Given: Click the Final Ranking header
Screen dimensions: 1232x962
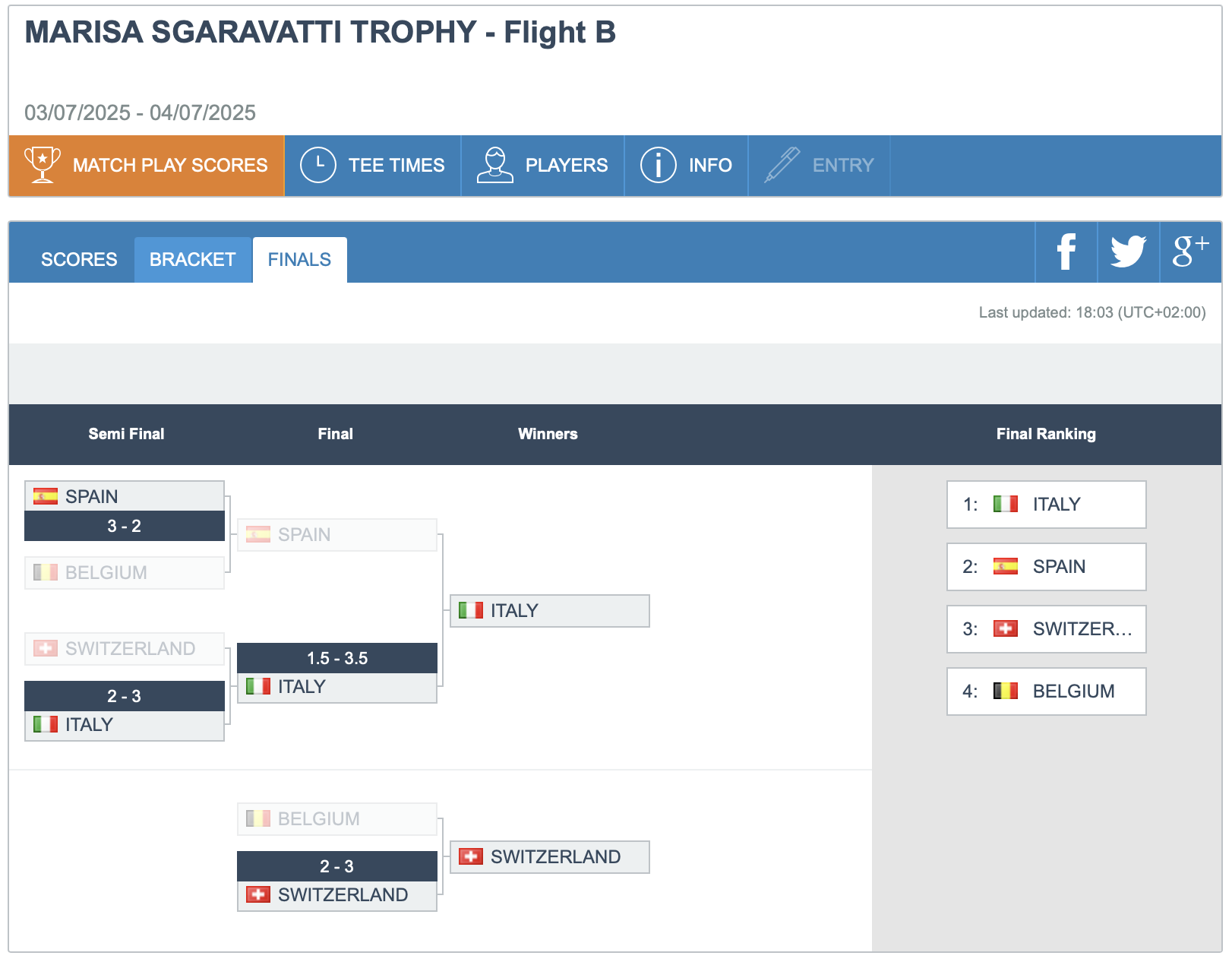Looking at the screenshot, I should pyautogui.click(x=1046, y=434).
